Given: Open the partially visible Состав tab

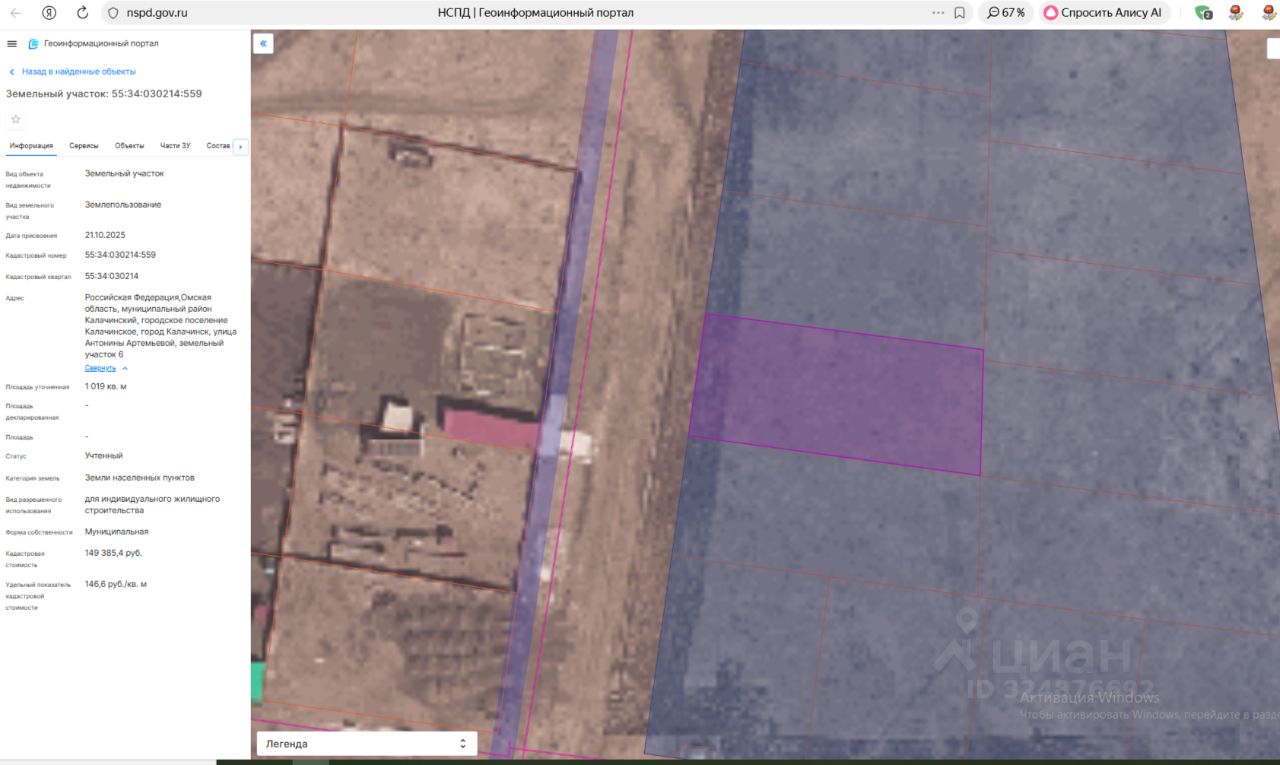Looking at the screenshot, I should pos(218,146).
